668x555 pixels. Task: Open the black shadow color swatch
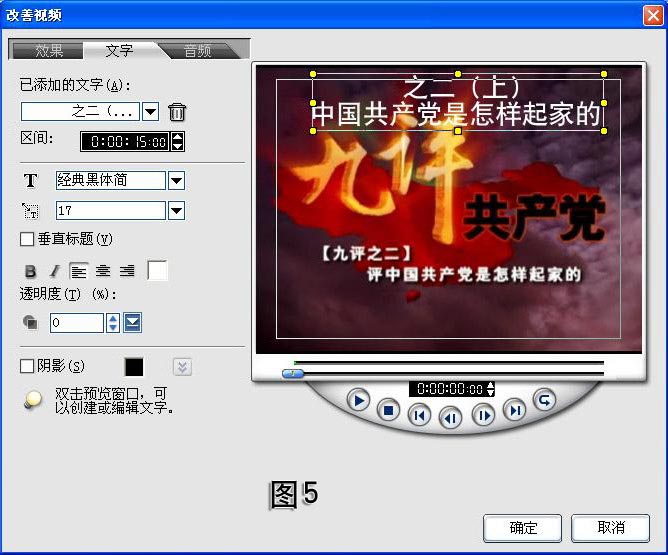[134, 367]
